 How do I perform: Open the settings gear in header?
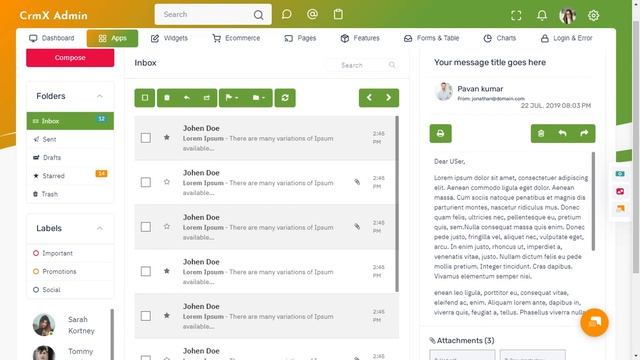(x=593, y=16)
